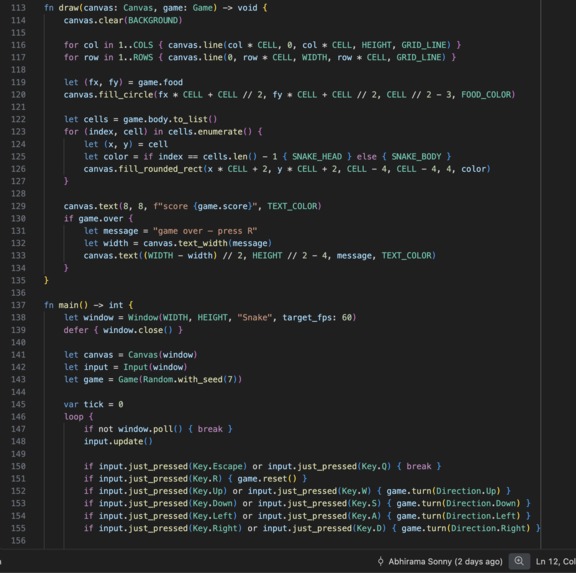Click line number 156 in the gutter
The height and width of the screenshot is (573, 576).
click(18, 541)
